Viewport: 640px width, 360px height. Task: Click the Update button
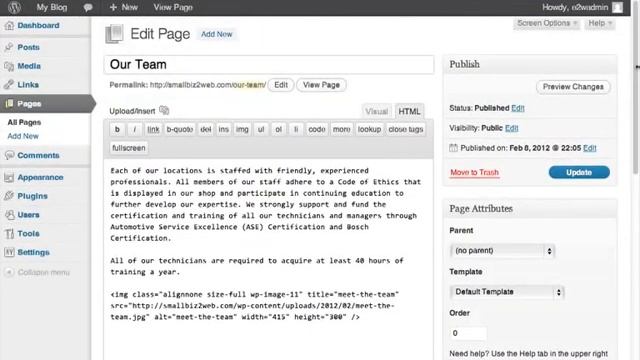click(579, 172)
